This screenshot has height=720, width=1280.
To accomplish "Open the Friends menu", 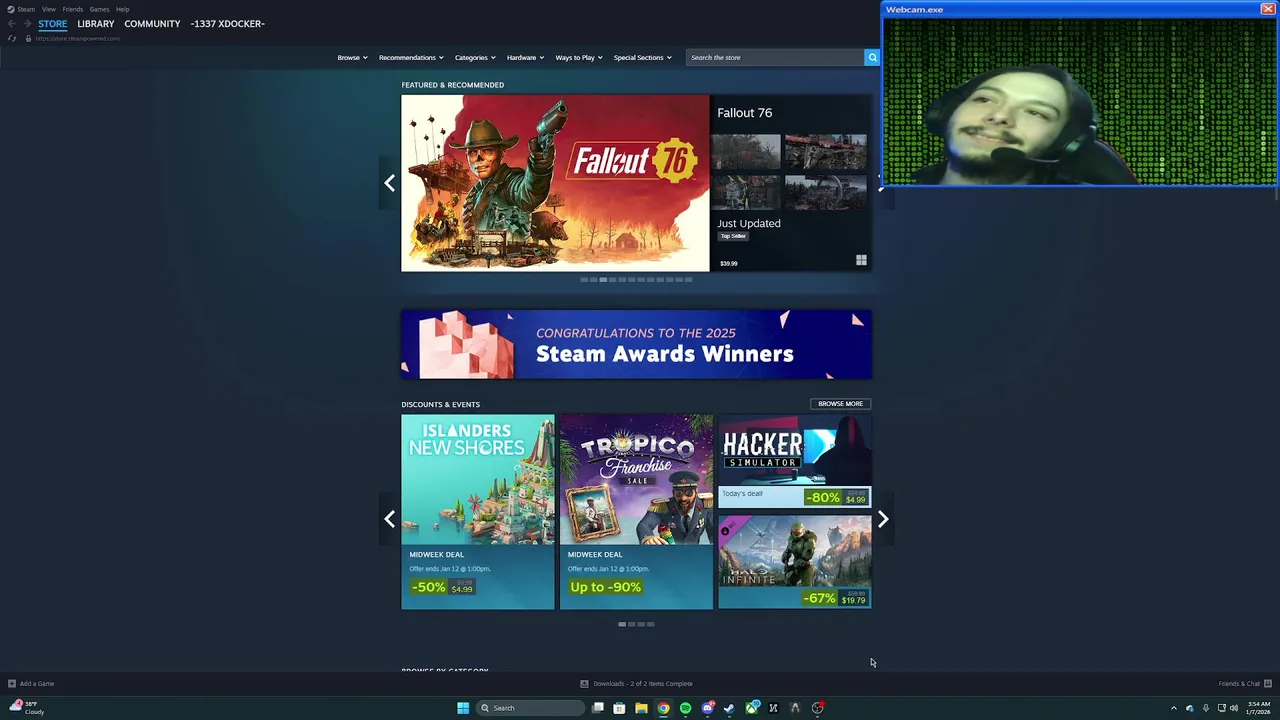I will click(x=73, y=9).
